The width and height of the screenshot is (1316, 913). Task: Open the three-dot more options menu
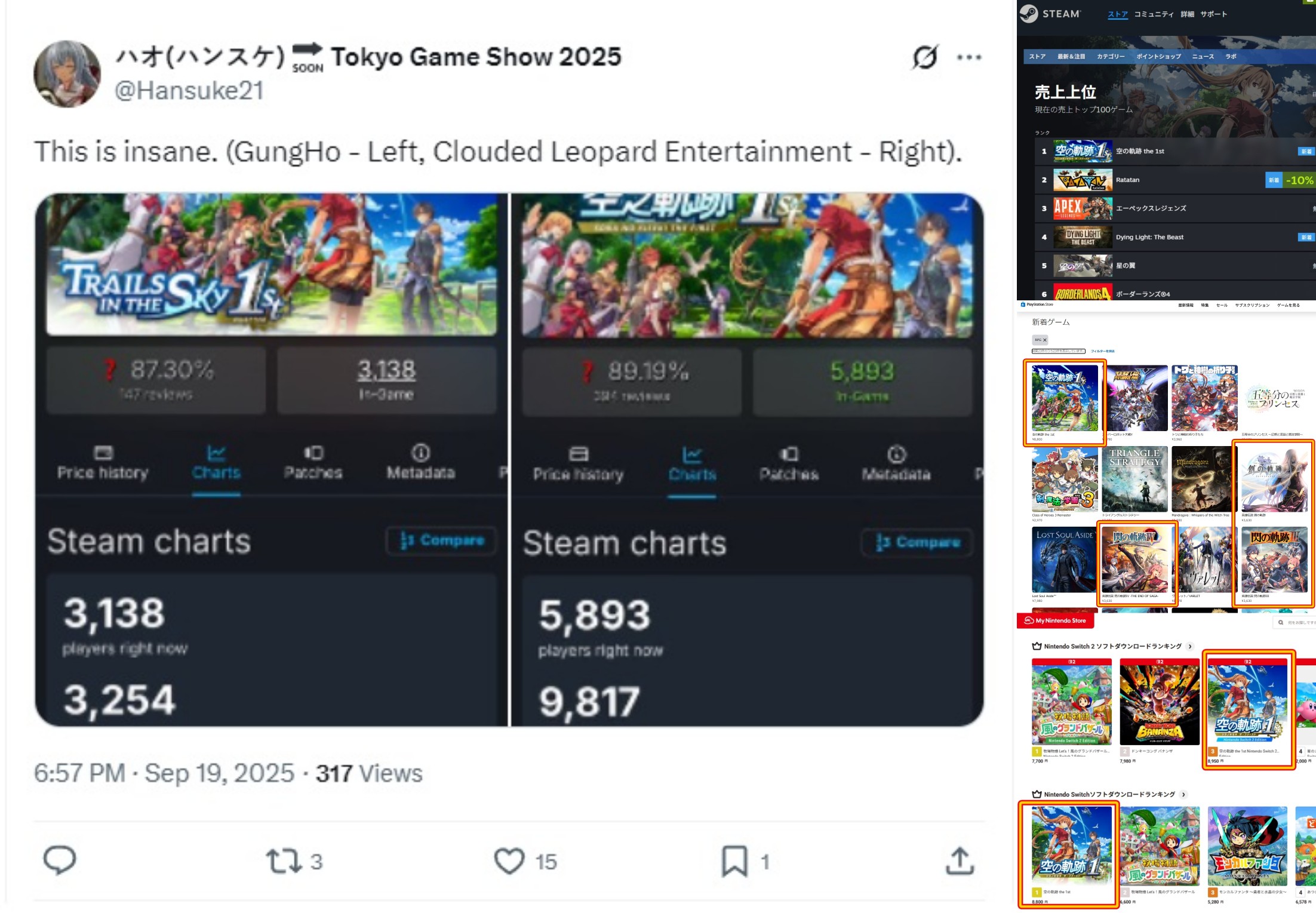point(969,57)
